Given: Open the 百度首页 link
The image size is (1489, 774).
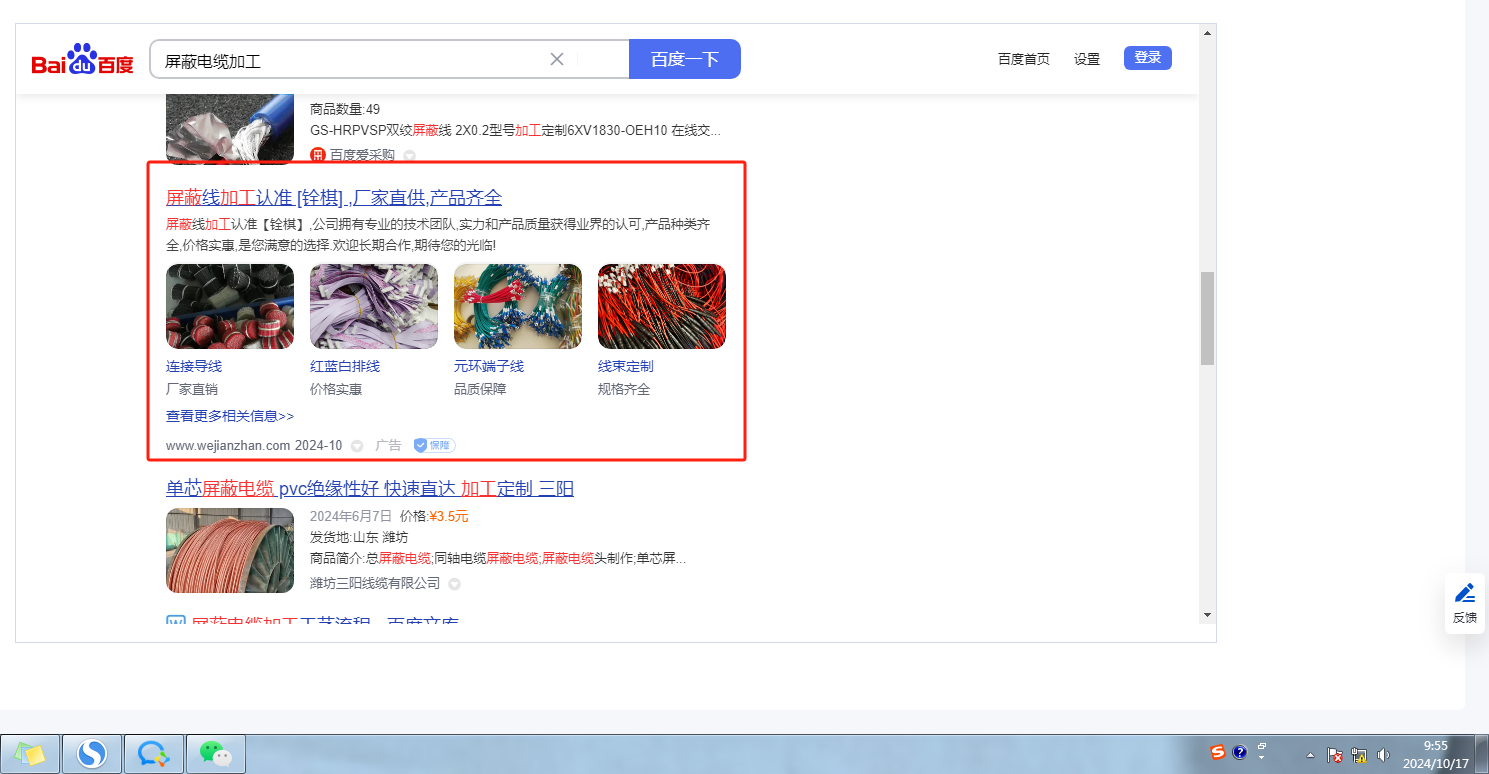Looking at the screenshot, I should 1024,59.
